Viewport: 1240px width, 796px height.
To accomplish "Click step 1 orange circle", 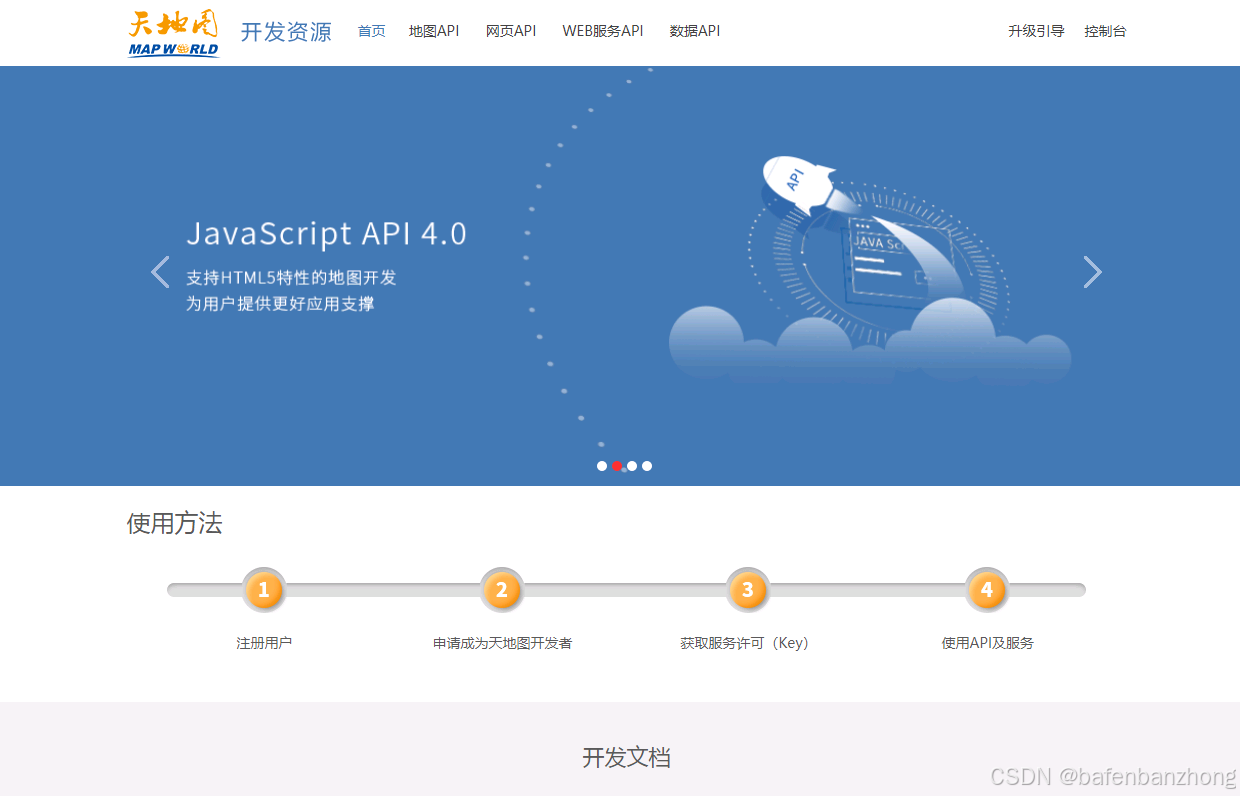I will tap(264, 590).
